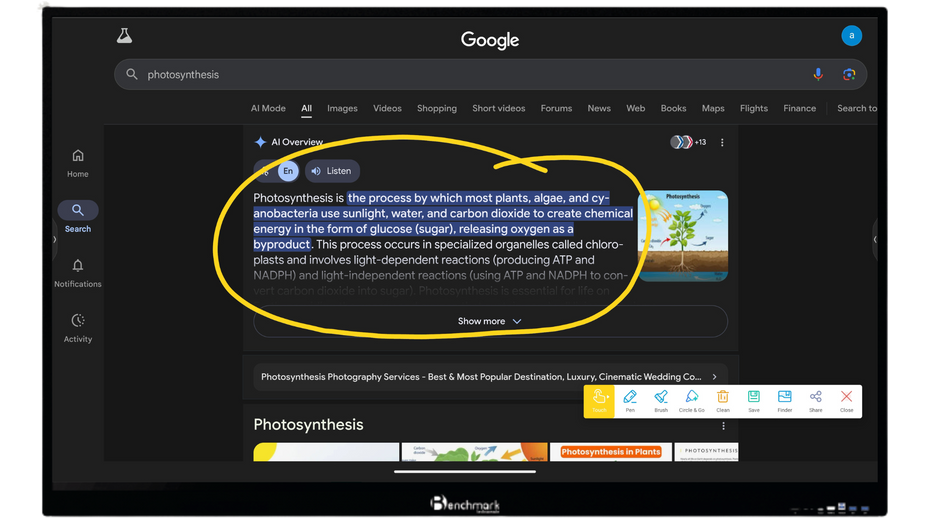
Task: Click the AI Overview label
Action: (297, 142)
